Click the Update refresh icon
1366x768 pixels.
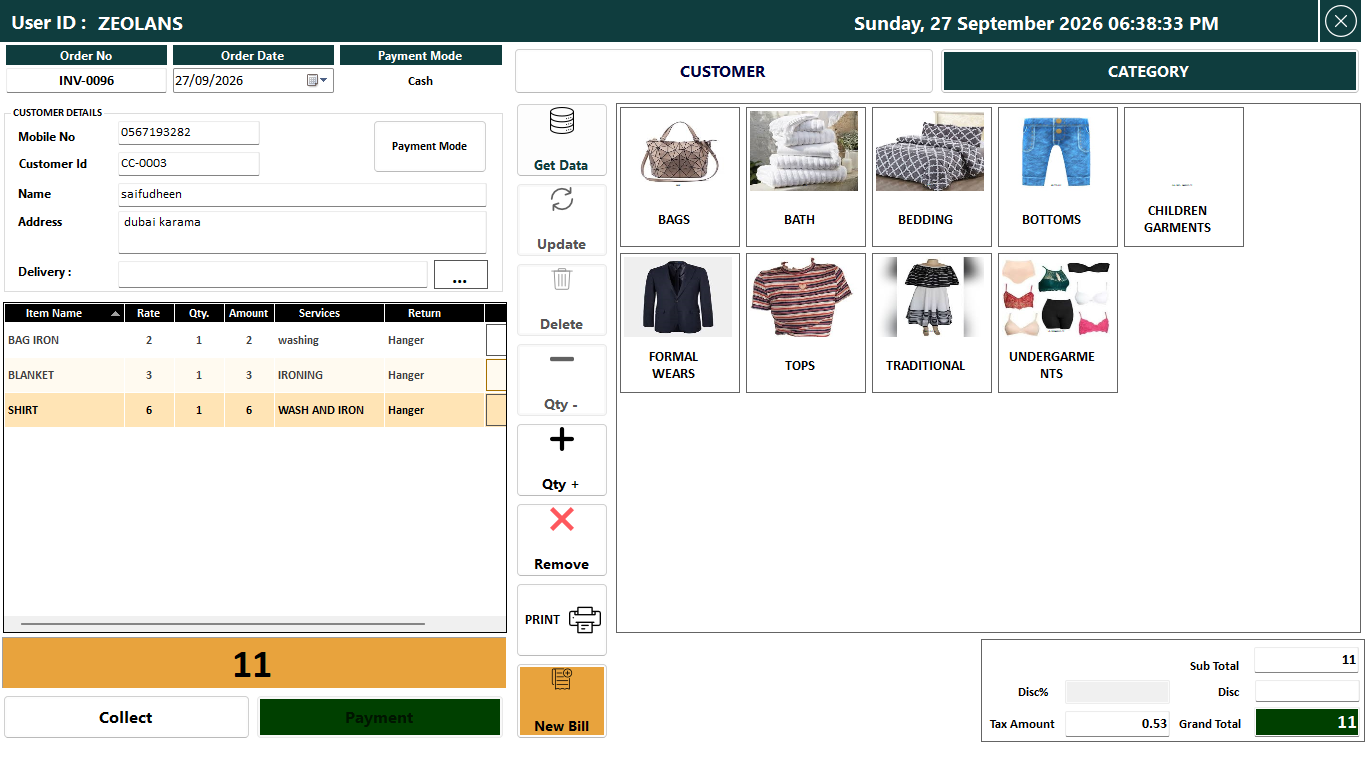tap(562, 200)
